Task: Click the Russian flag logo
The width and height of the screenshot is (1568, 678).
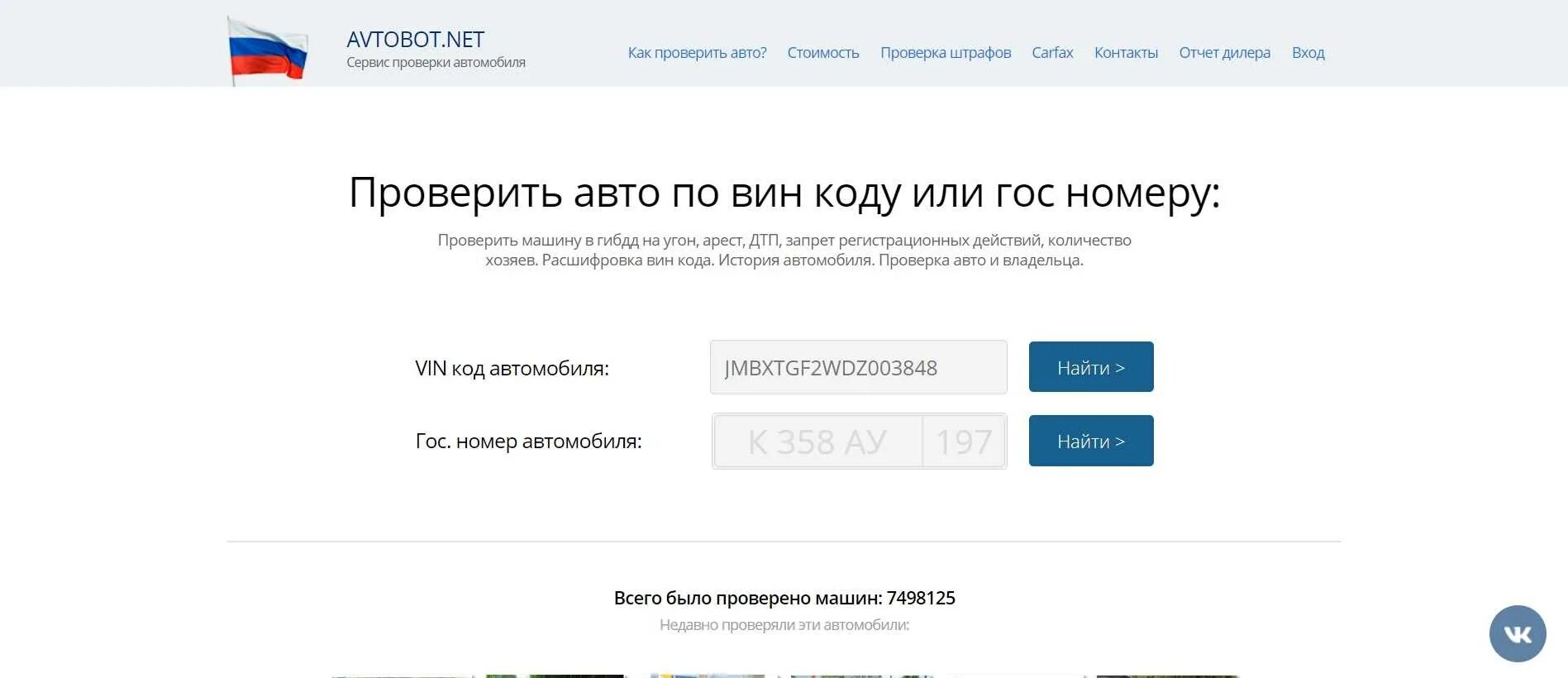Action: click(x=268, y=50)
